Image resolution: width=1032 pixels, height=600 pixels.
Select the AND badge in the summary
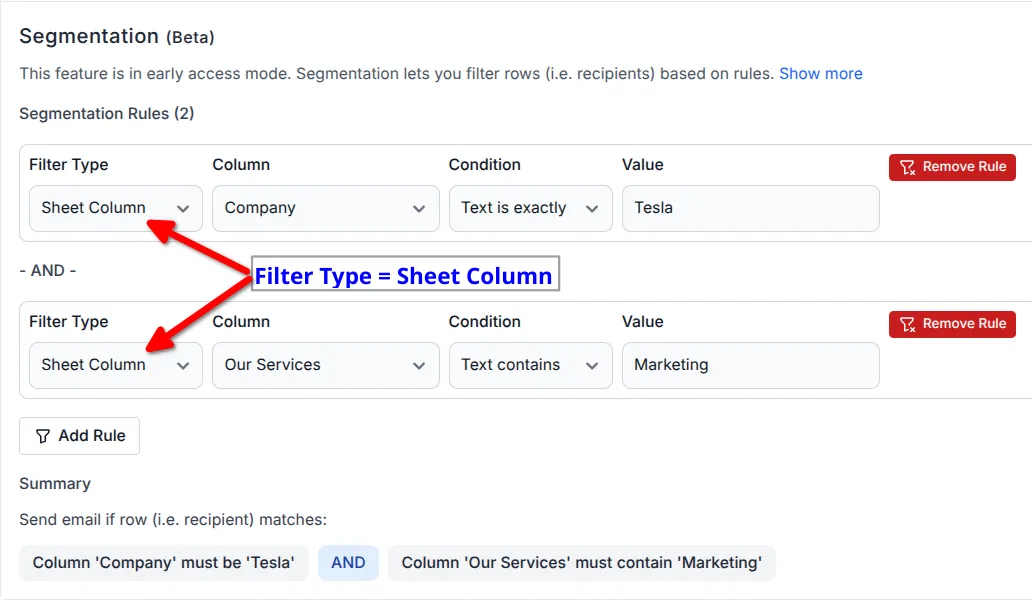coord(348,562)
